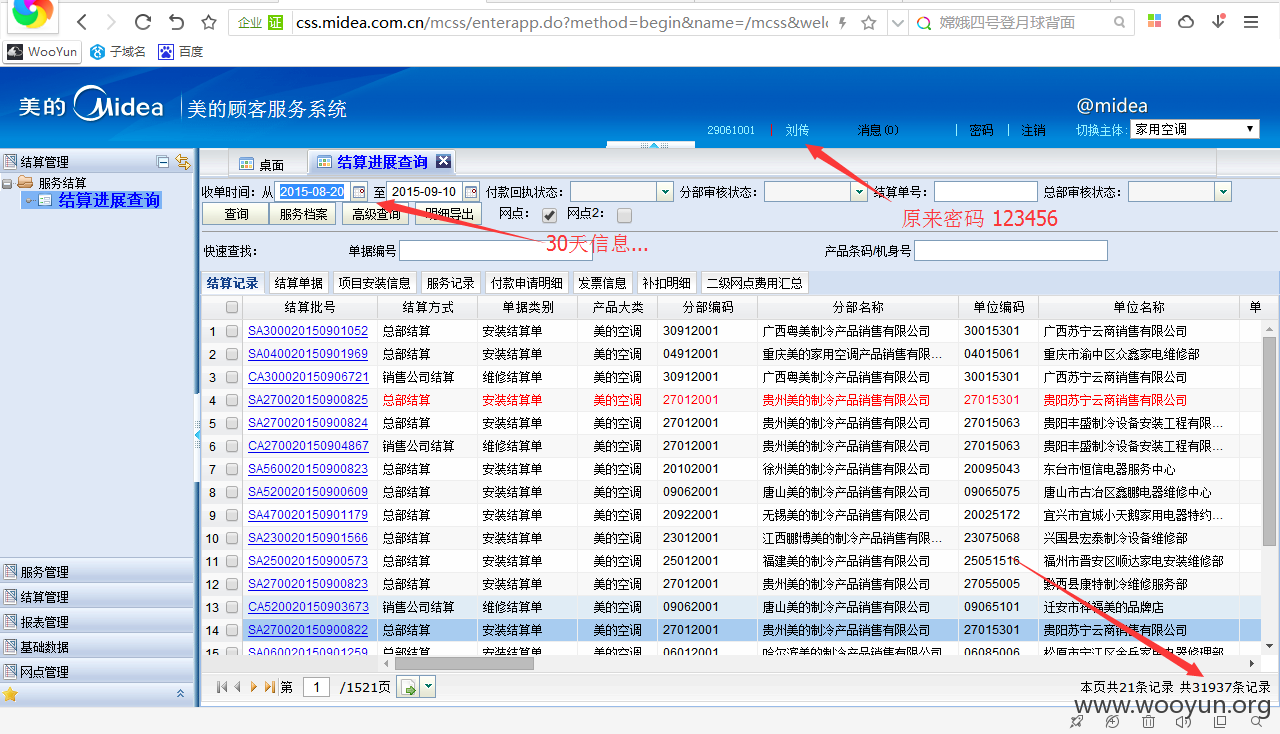The width and height of the screenshot is (1280, 734).
Task: Switch to the 补扣明细 tab
Action: [666, 283]
